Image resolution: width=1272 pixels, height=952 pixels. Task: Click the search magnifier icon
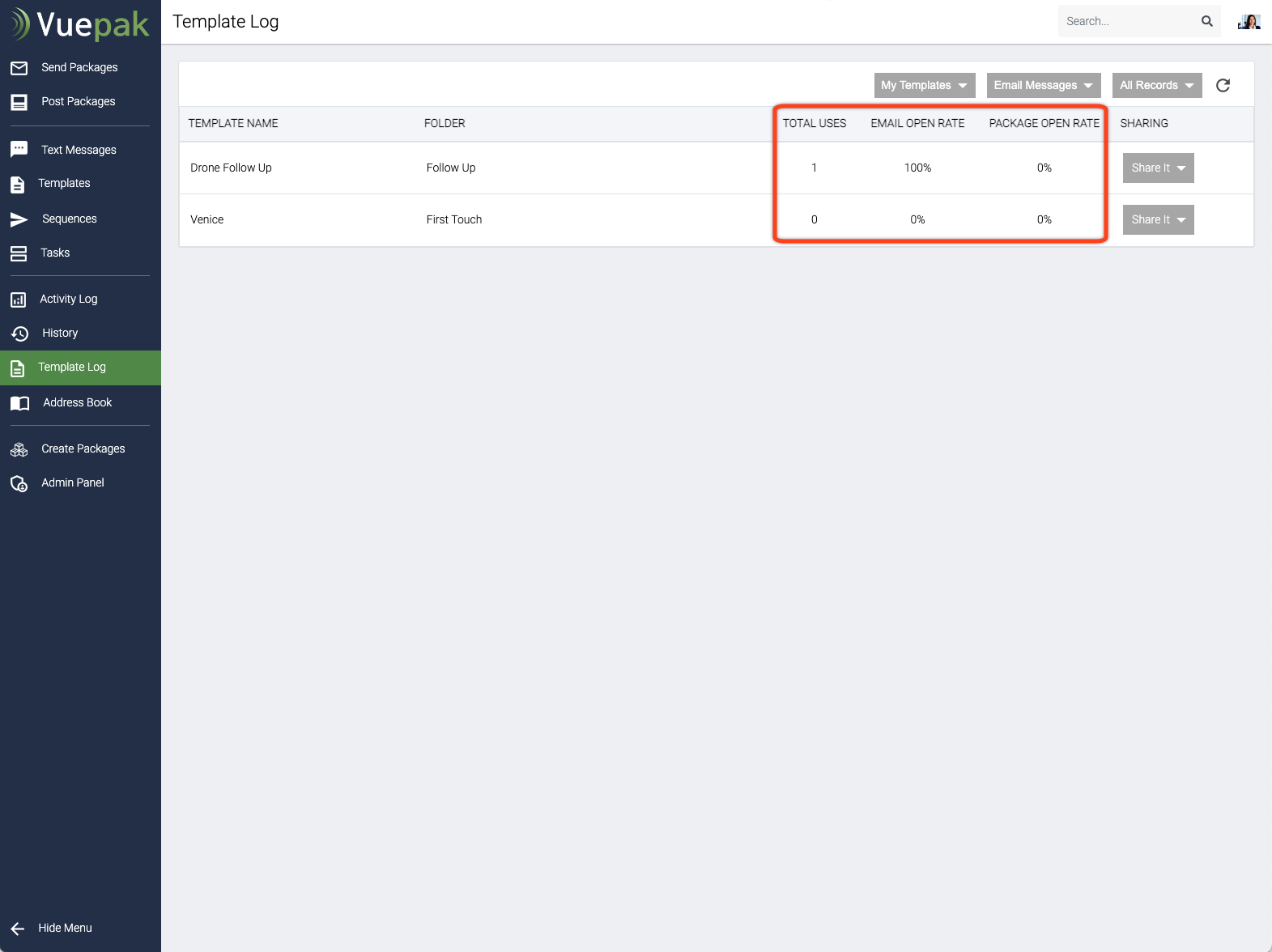coord(1206,21)
